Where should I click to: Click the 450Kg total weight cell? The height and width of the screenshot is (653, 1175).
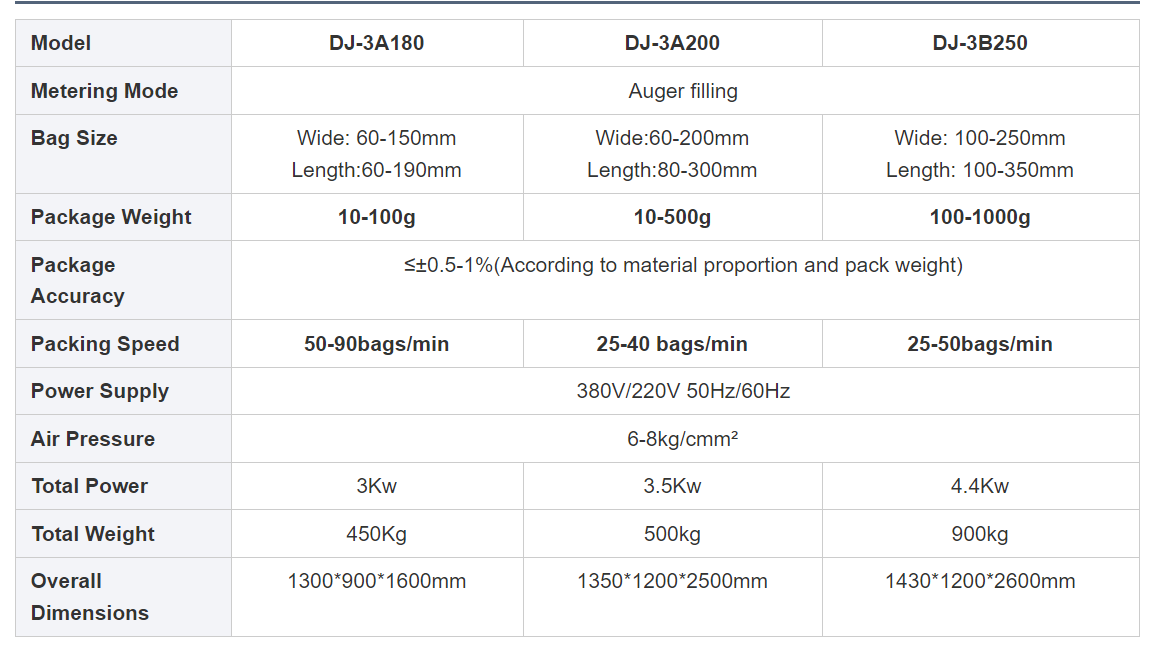376,534
